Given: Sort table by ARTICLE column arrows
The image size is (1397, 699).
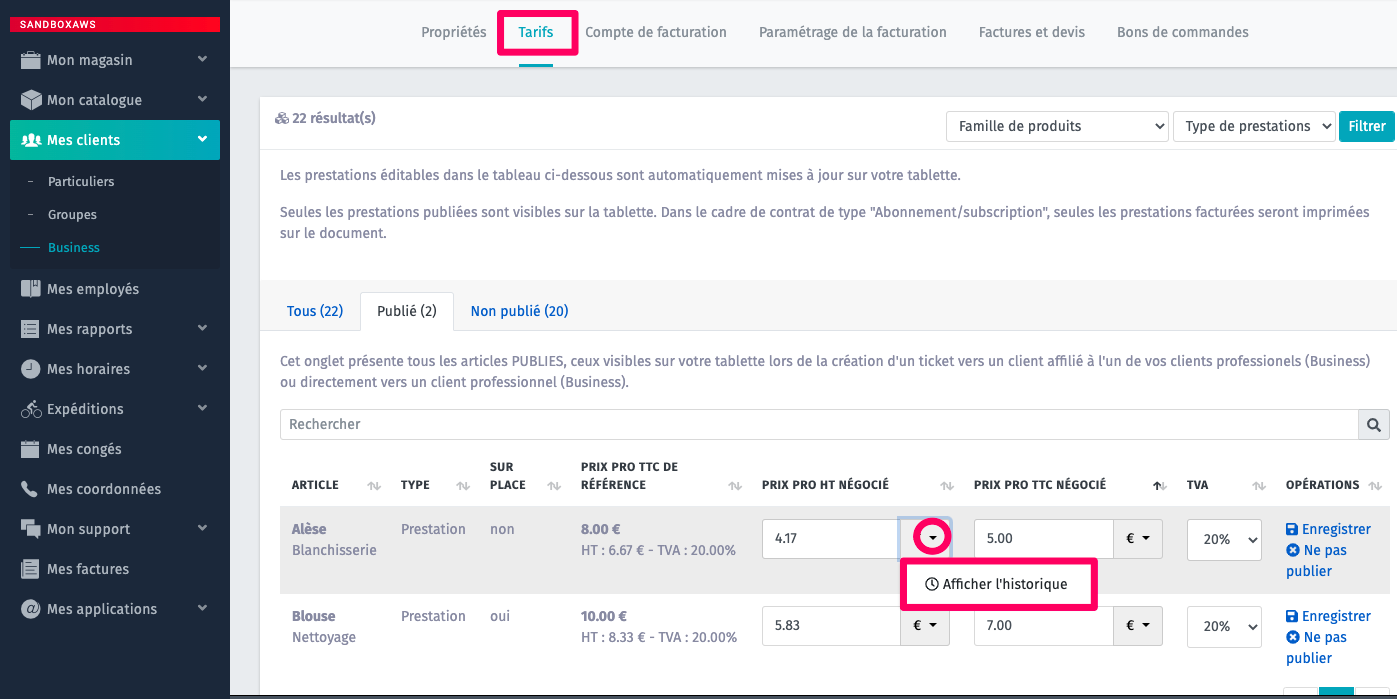Looking at the screenshot, I should click(x=374, y=485).
